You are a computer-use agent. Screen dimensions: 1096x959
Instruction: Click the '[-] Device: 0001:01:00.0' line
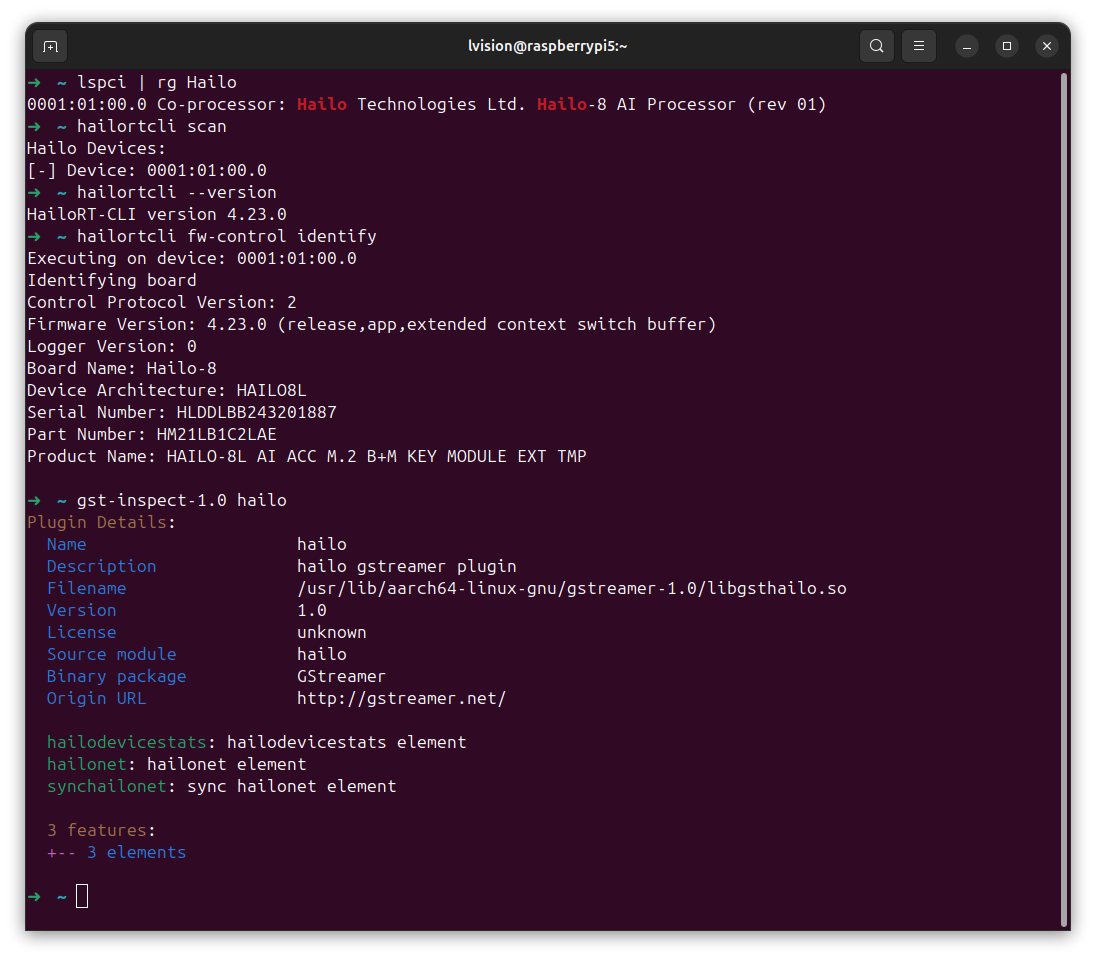tap(147, 171)
